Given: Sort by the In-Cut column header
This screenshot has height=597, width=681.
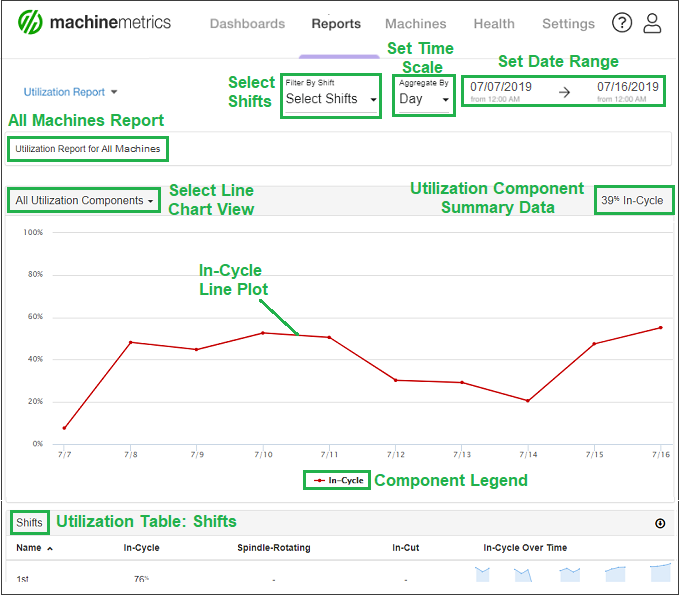Looking at the screenshot, I should (x=406, y=548).
